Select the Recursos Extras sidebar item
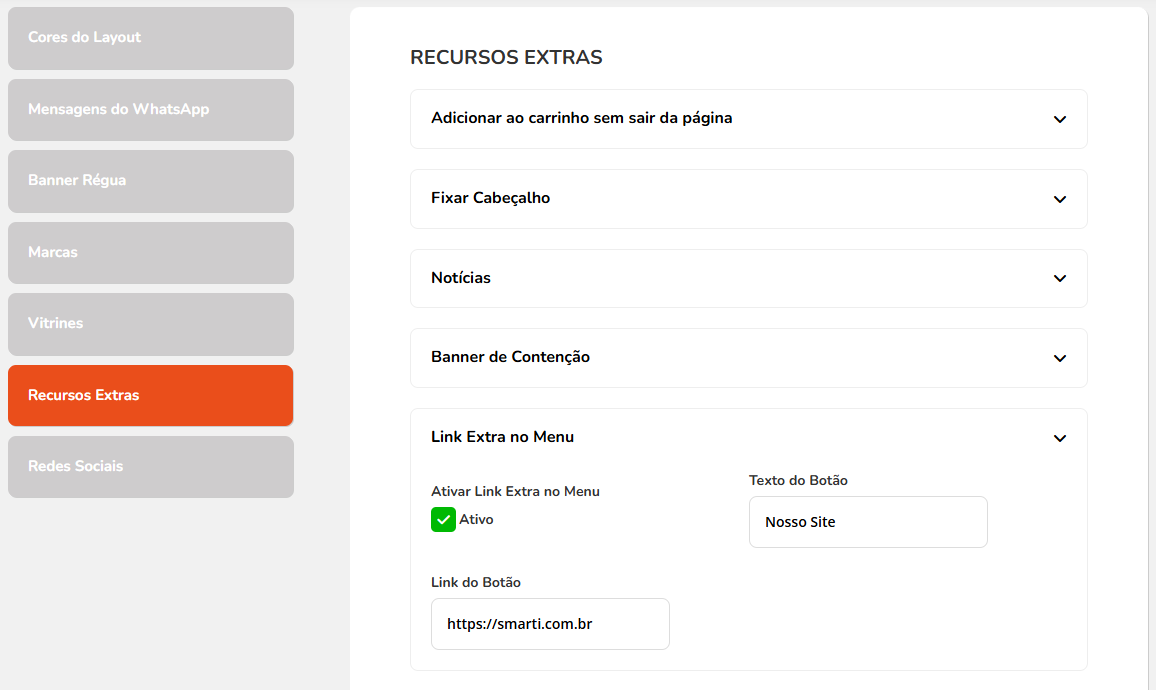1156x690 pixels. click(150, 396)
